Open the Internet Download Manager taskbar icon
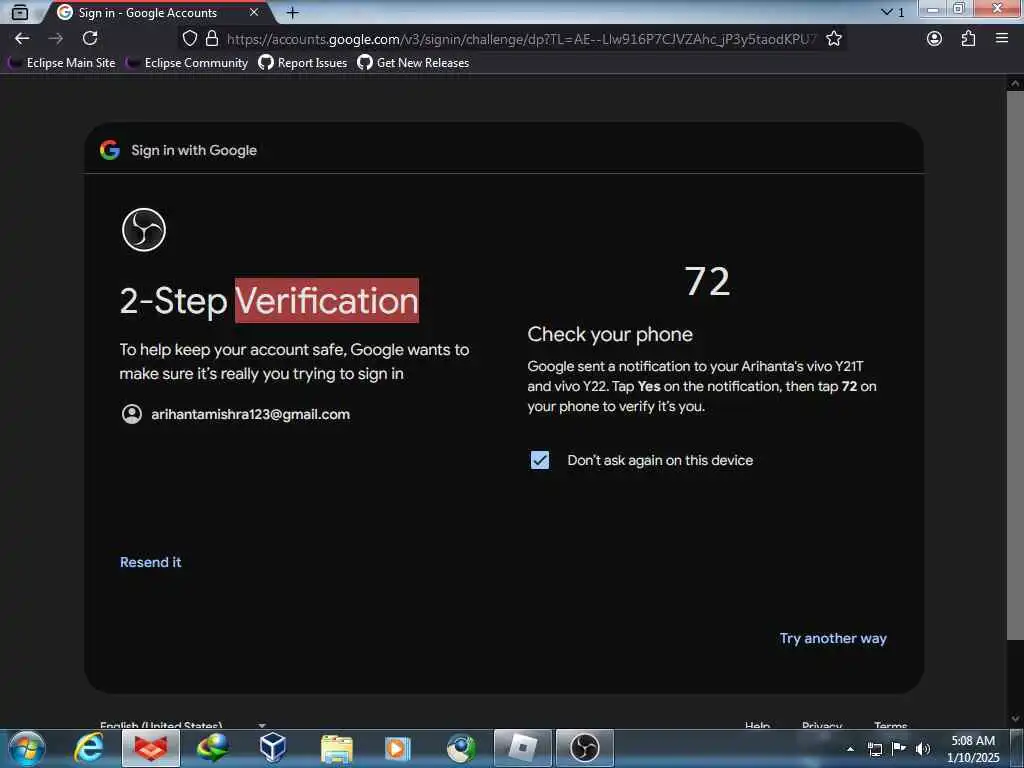This screenshot has height=768, width=1024. click(212, 748)
